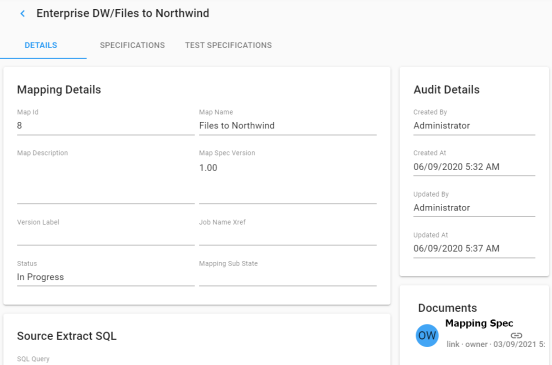Screen dimensions: 552x365
Task: Click the link icon beside Mapping Spec
Action: point(516,335)
